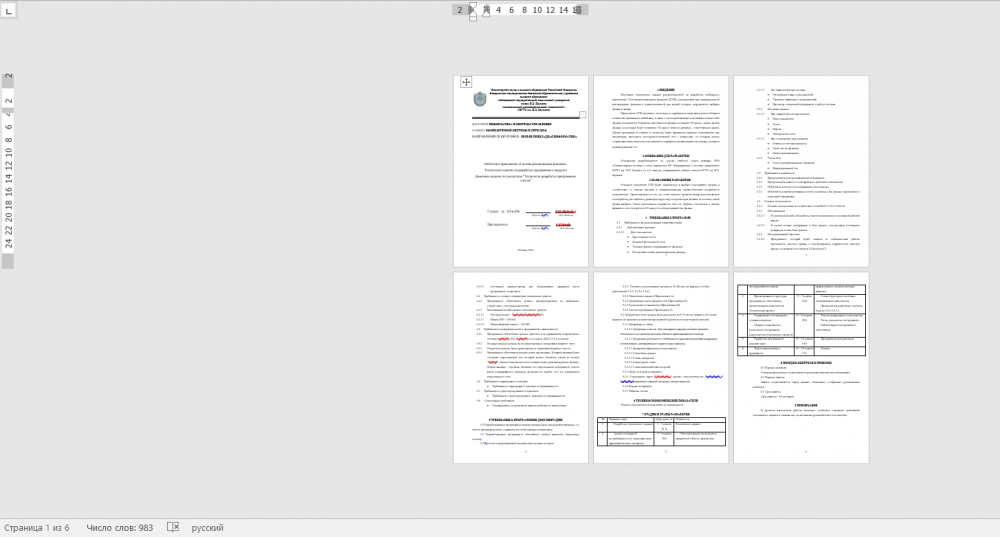
Task: Click the left indent rectangle marker on ruler
Action: click(x=473, y=18)
